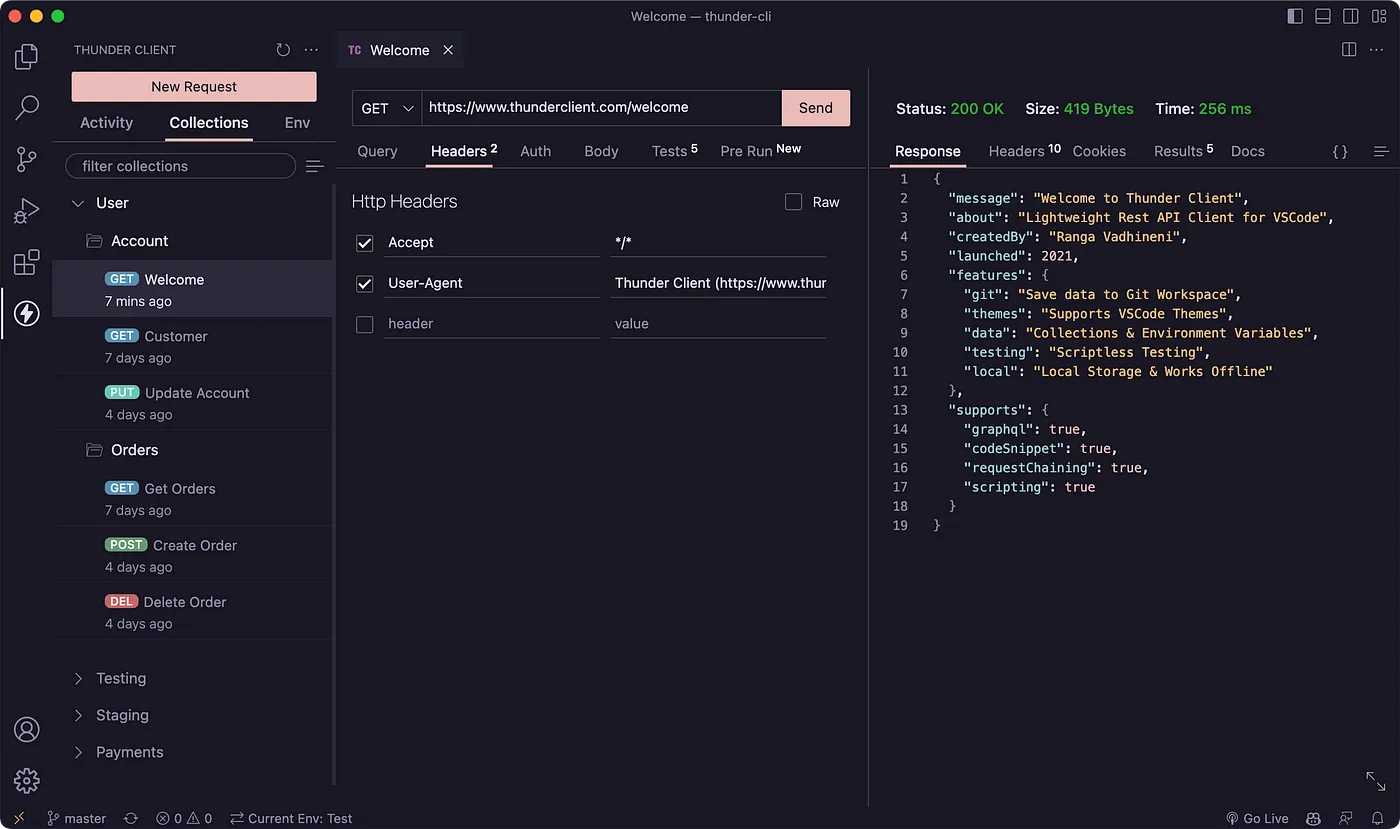Switch to the Env tab
This screenshot has height=829, width=1400.
(297, 123)
